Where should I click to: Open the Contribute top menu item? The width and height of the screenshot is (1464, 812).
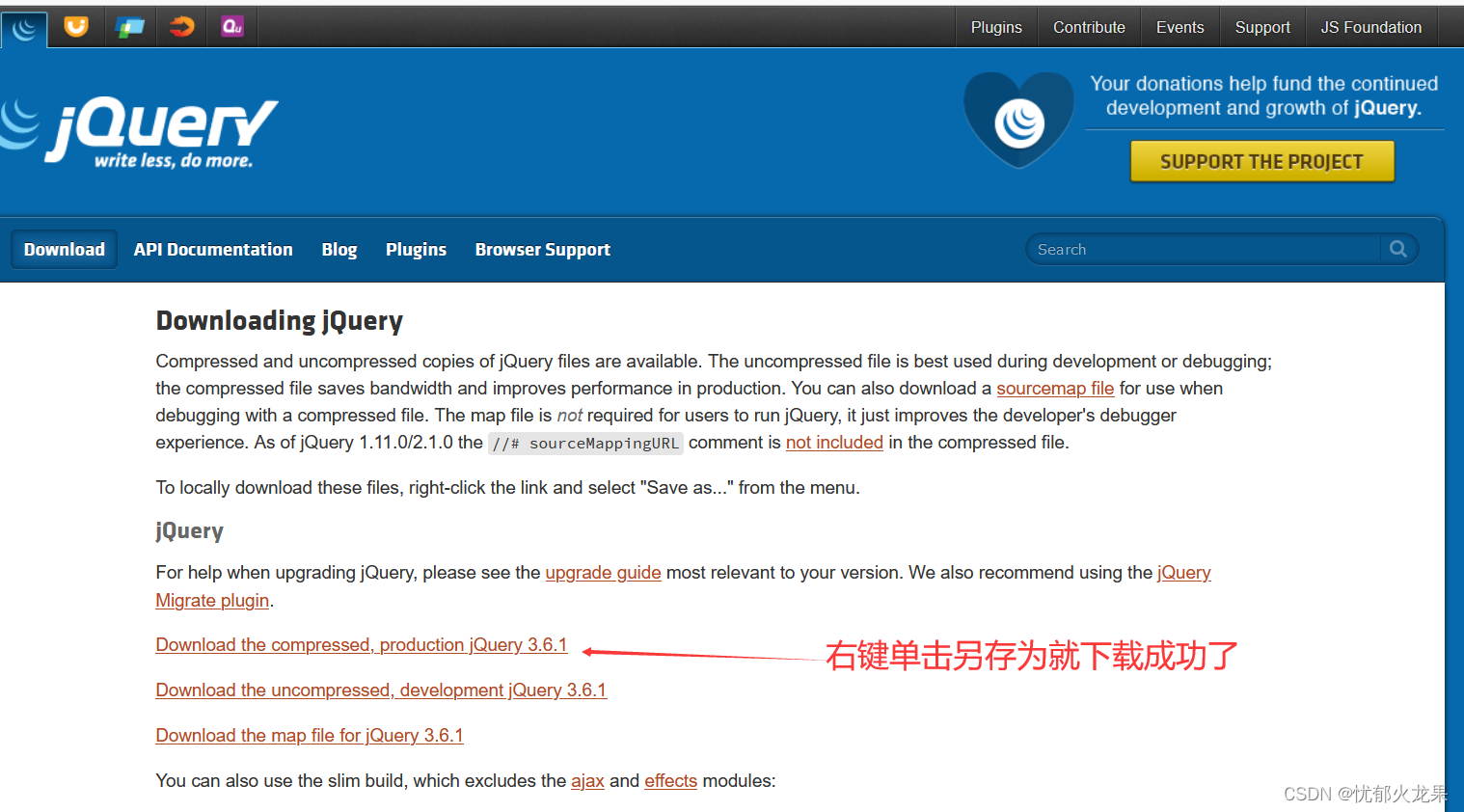(1089, 27)
